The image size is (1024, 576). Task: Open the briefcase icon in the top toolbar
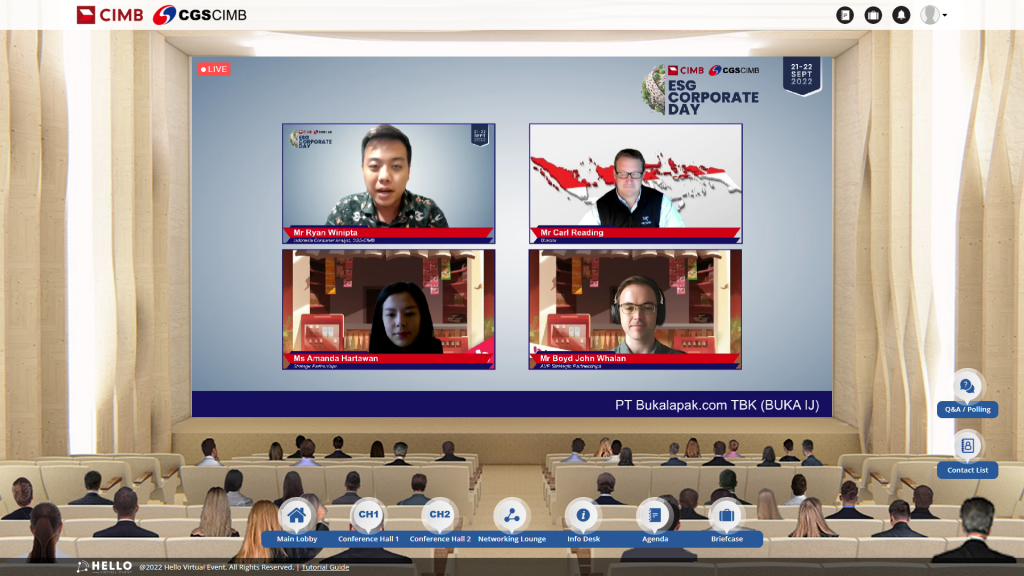(x=872, y=15)
